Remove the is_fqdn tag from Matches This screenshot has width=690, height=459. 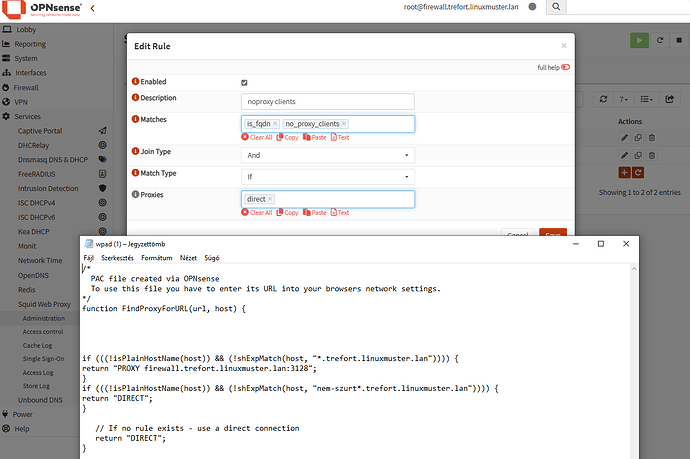coord(275,124)
